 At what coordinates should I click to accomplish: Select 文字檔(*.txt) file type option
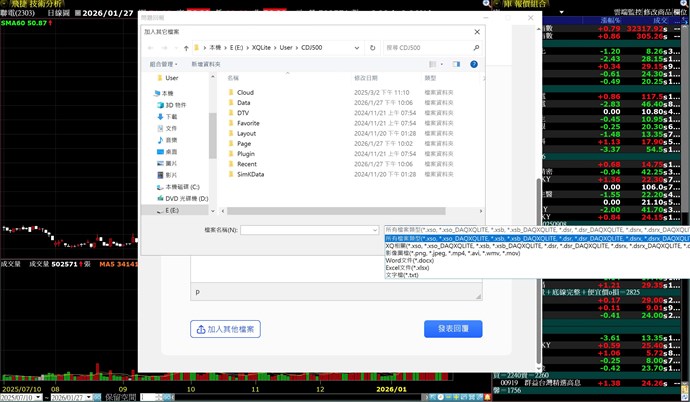(403, 275)
